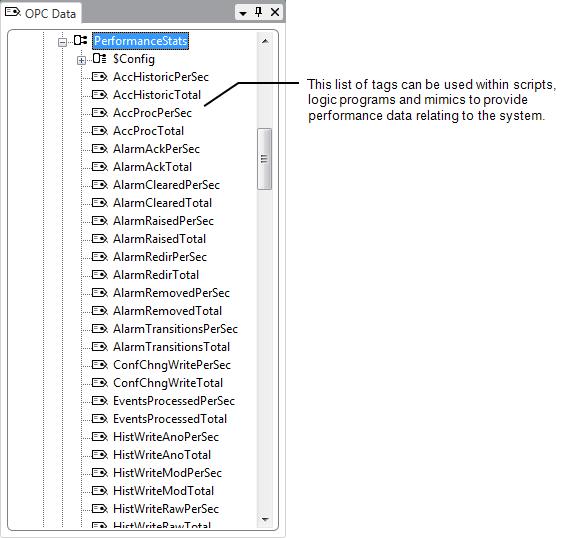Click the EventsProcessedTotal tag icon

click(99, 419)
